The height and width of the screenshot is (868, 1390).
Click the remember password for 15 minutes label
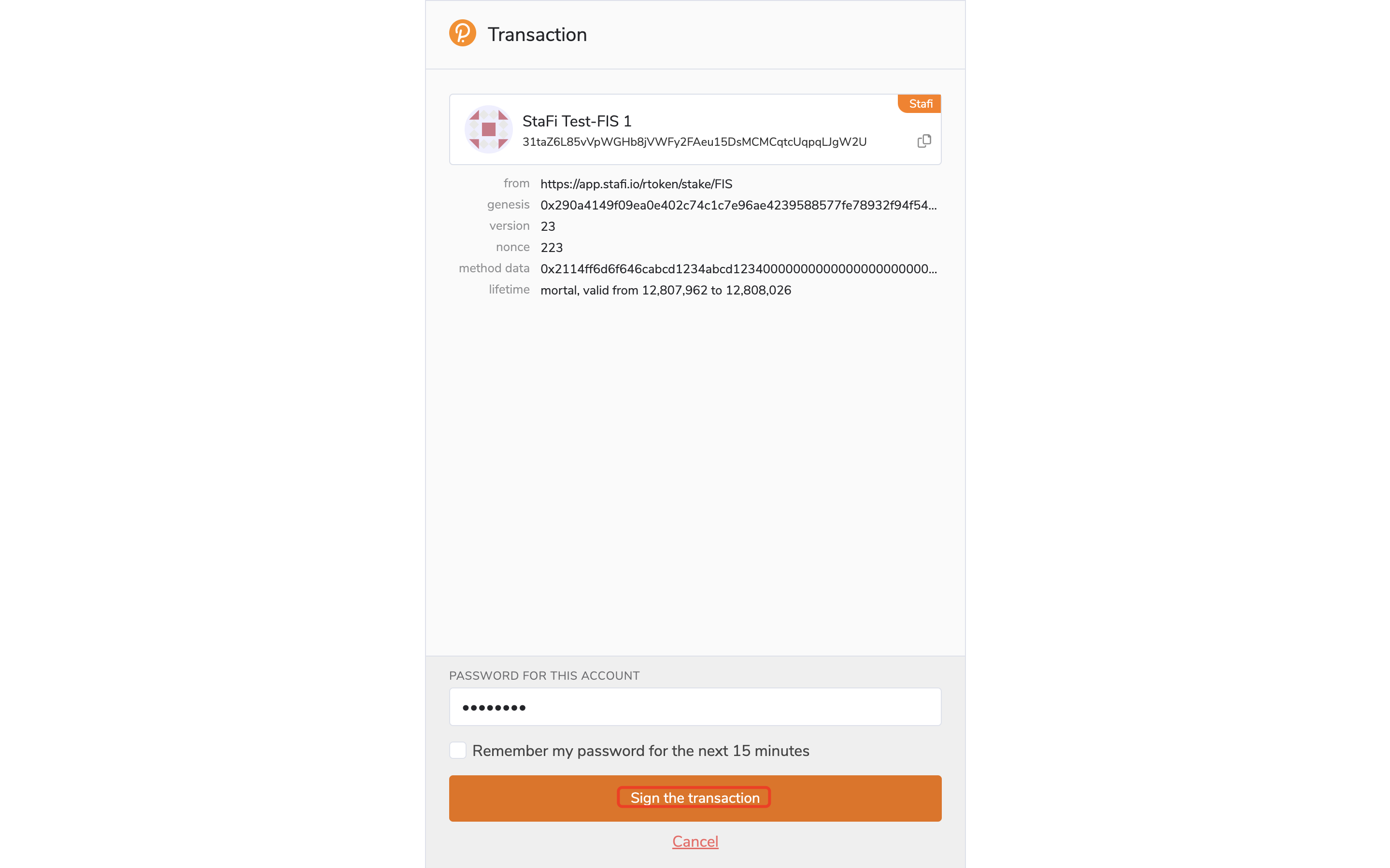[x=640, y=751]
